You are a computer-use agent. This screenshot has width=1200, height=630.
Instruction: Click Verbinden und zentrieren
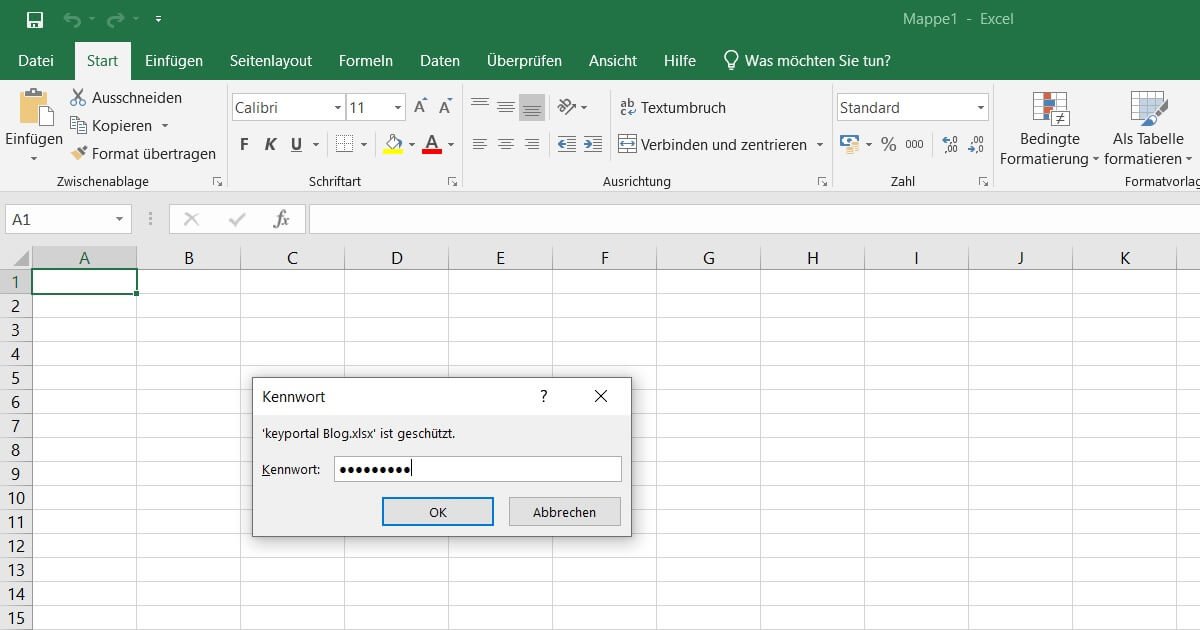712,145
